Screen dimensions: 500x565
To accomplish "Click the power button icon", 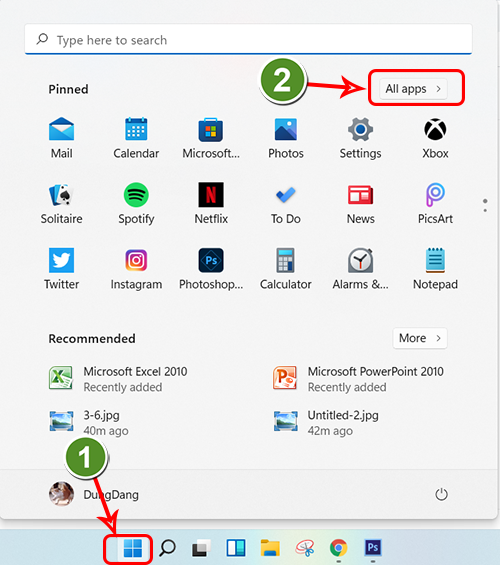I will [x=441, y=494].
